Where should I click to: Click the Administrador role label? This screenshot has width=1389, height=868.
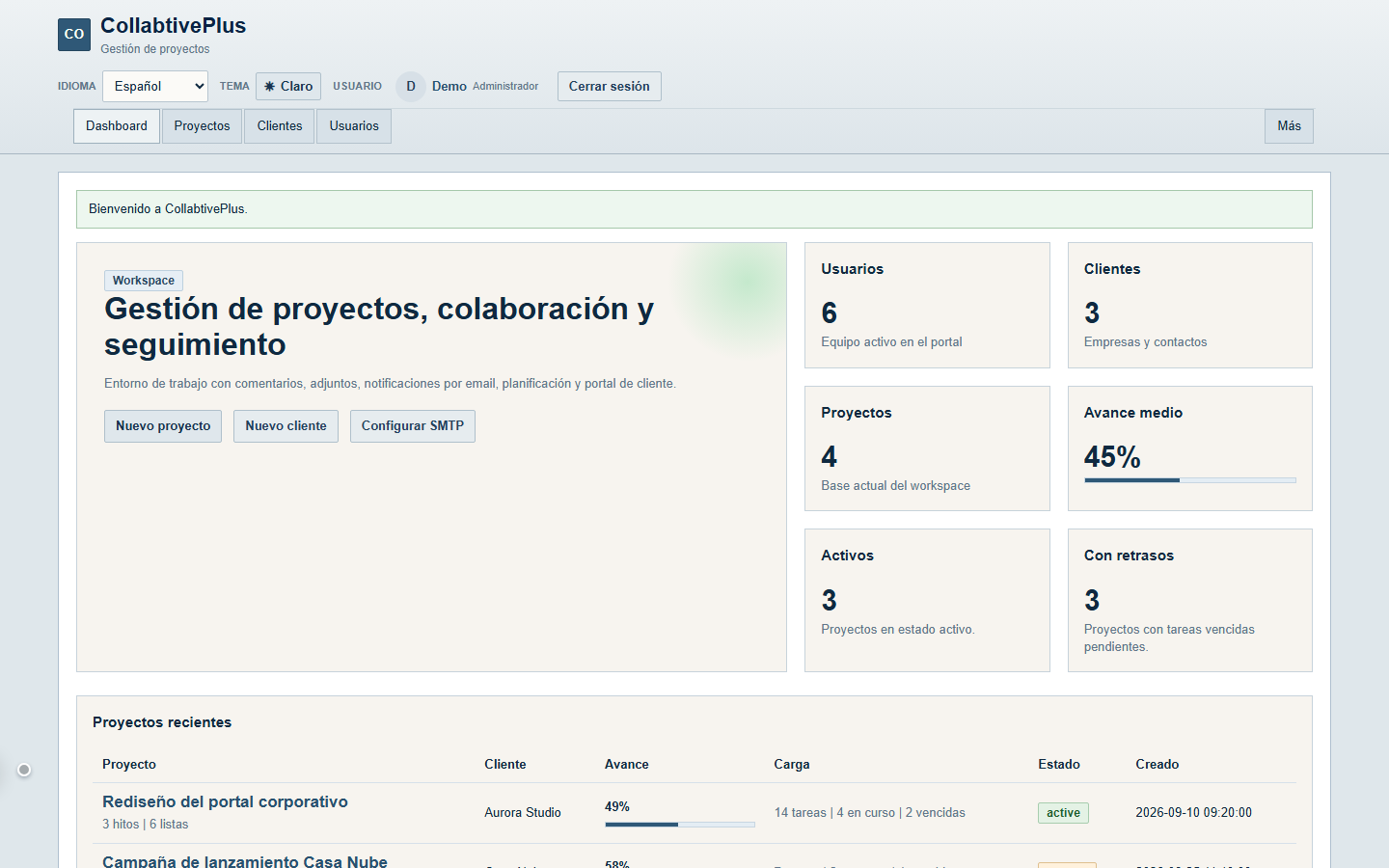coord(505,87)
